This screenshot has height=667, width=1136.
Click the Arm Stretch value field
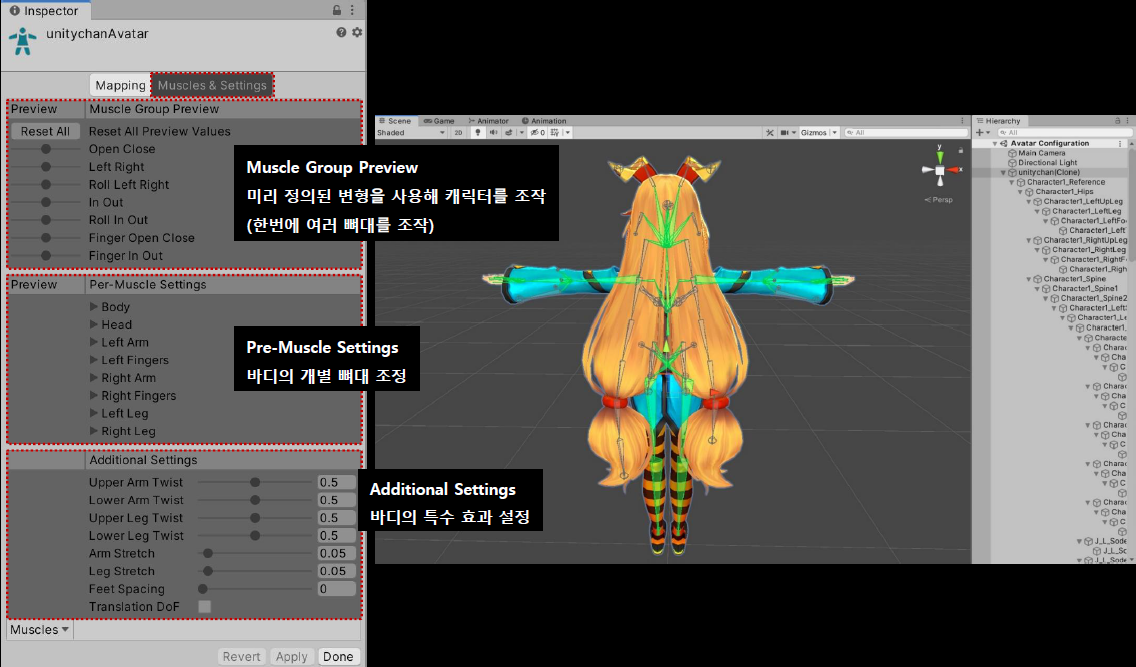337,553
